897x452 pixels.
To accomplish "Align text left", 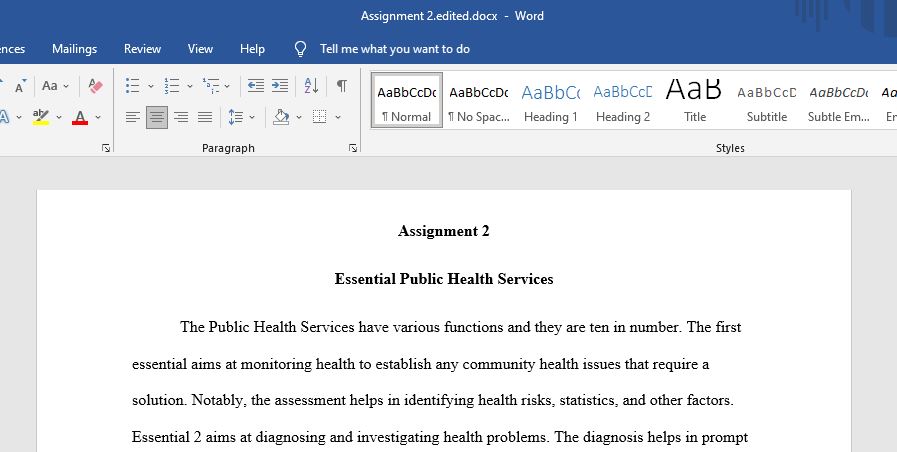I will tap(133, 117).
